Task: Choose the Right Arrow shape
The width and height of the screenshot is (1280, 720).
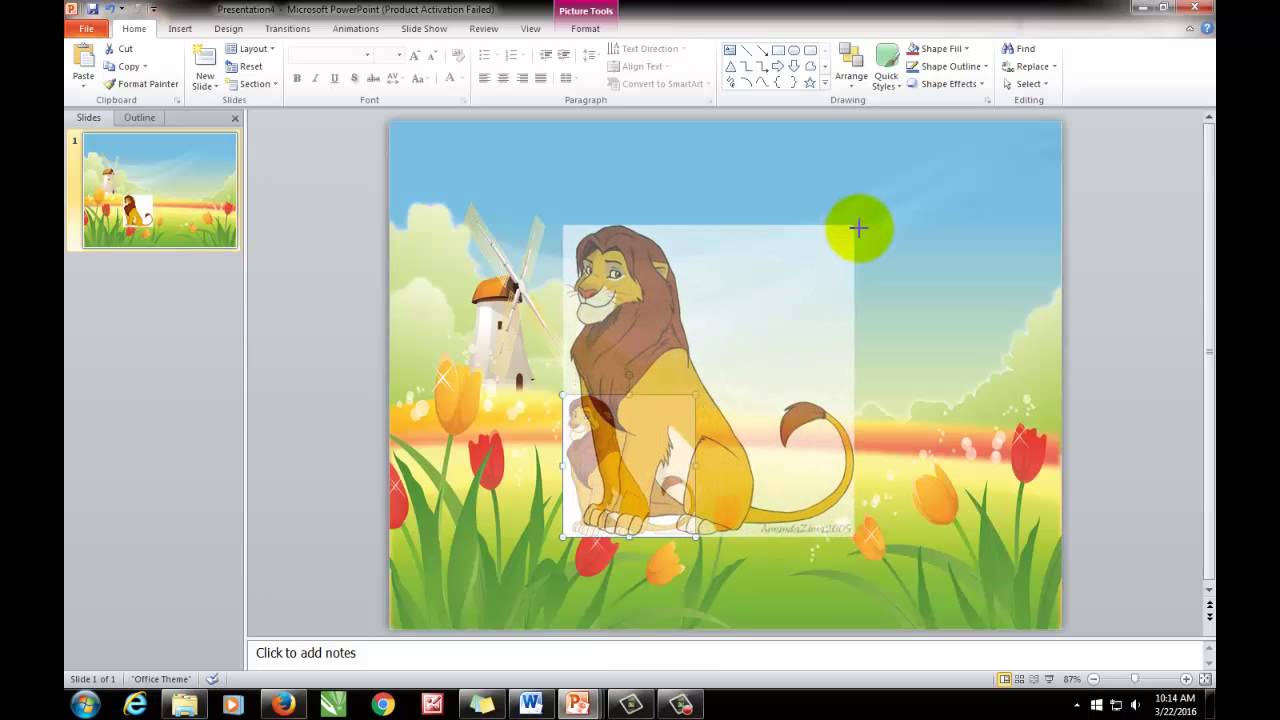Action: 778,66
